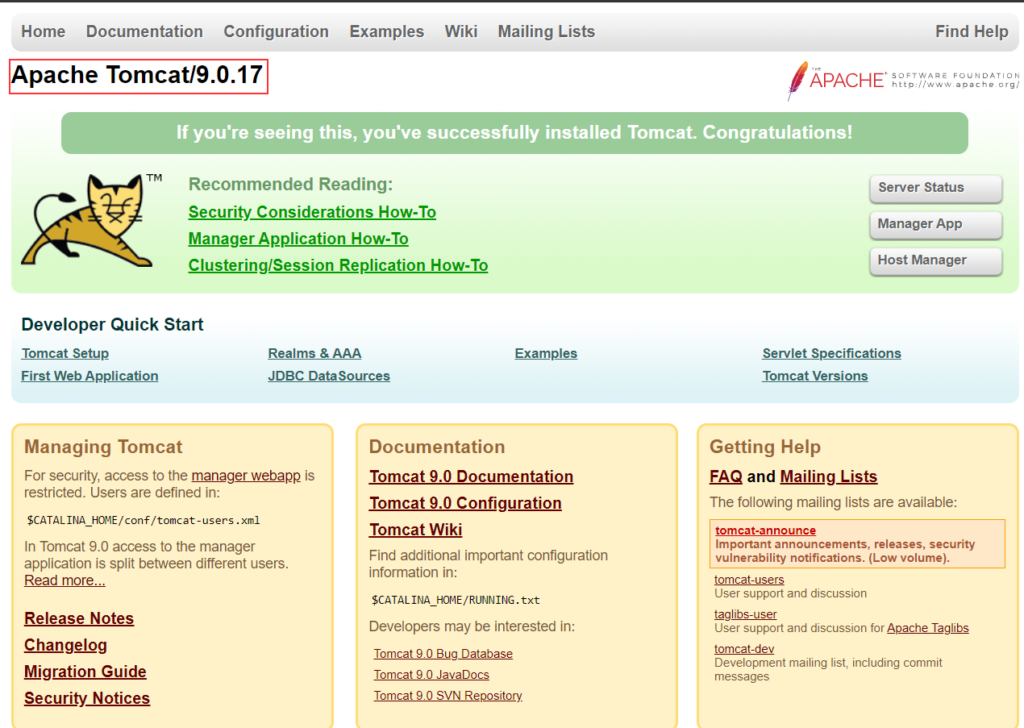The image size is (1024, 728).
Task: Click the Tomcat cat mascot logo
Action: coord(87,222)
